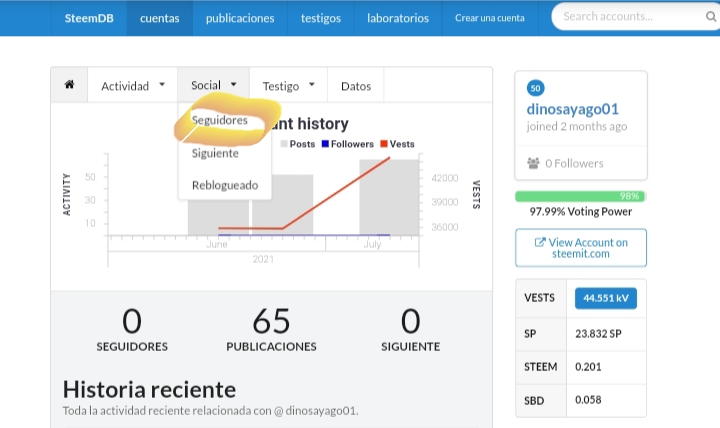This screenshot has width=720, height=428.
Task: Toggle Posts series in chart legend
Action: pos(298,144)
